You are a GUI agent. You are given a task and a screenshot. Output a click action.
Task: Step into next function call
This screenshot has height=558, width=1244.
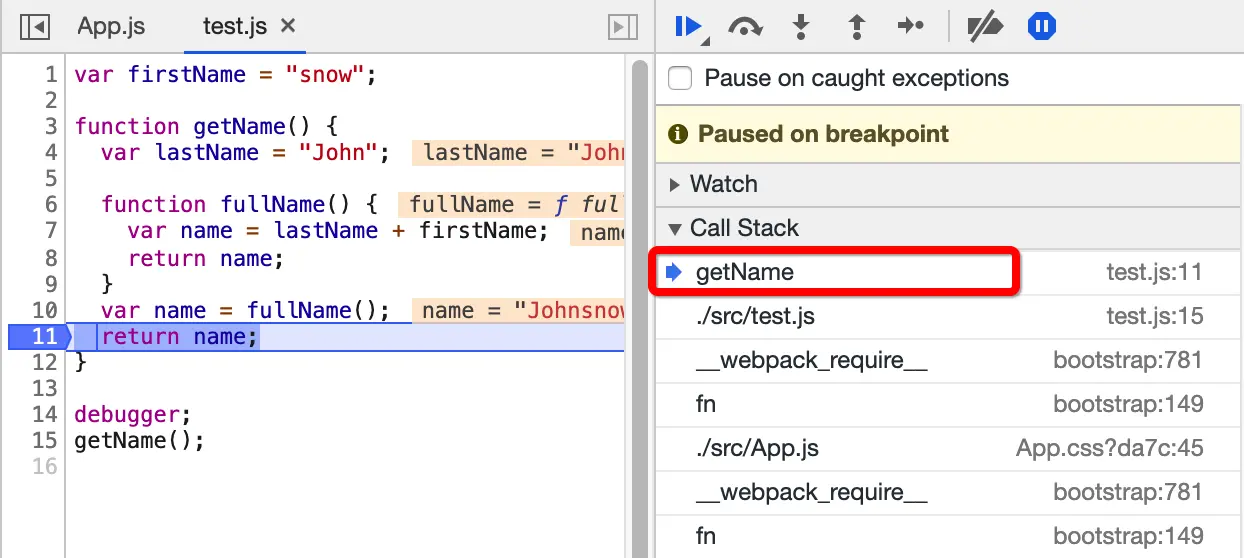[x=800, y=27]
